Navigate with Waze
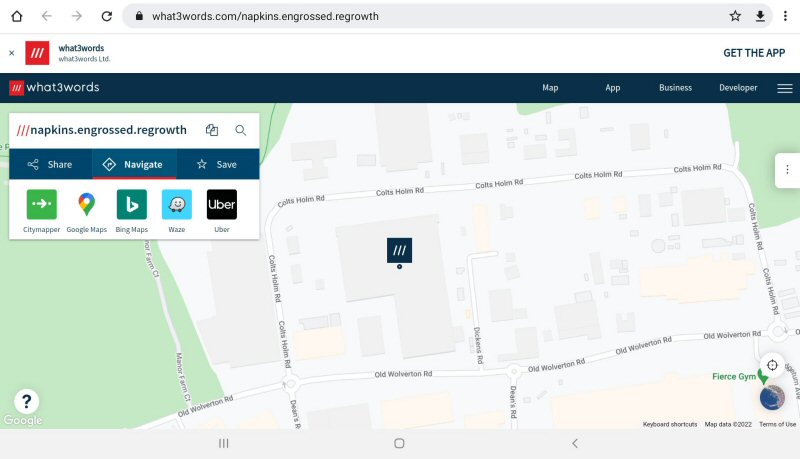The width and height of the screenshot is (800, 459). tap(177, 211)
